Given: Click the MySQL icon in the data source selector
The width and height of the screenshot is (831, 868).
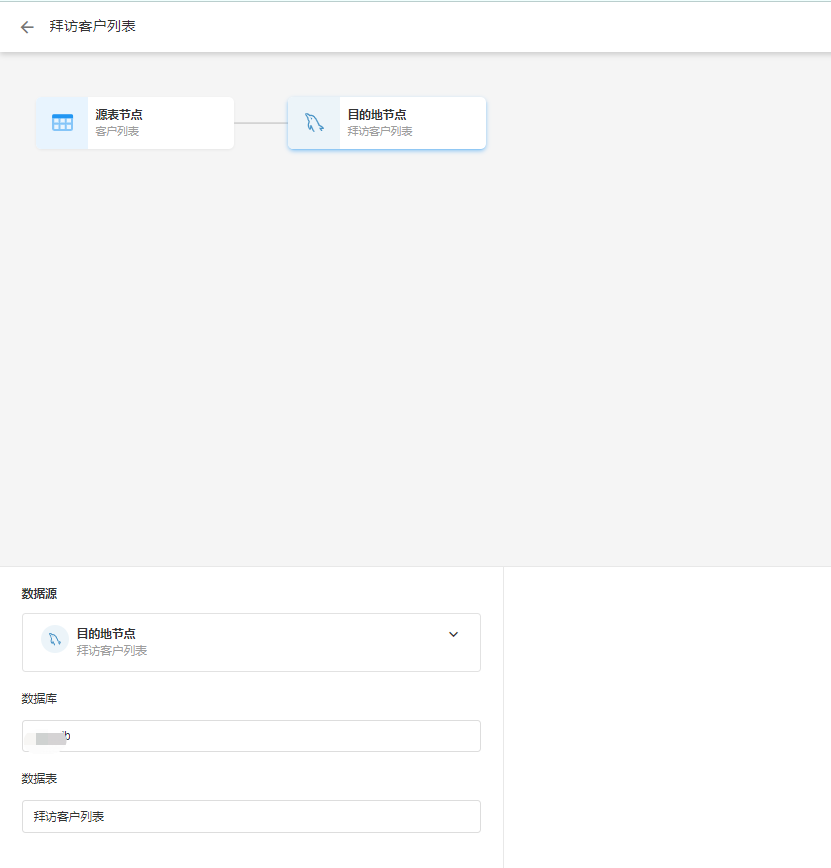Looking at the screenshot, I should (55, 639).
